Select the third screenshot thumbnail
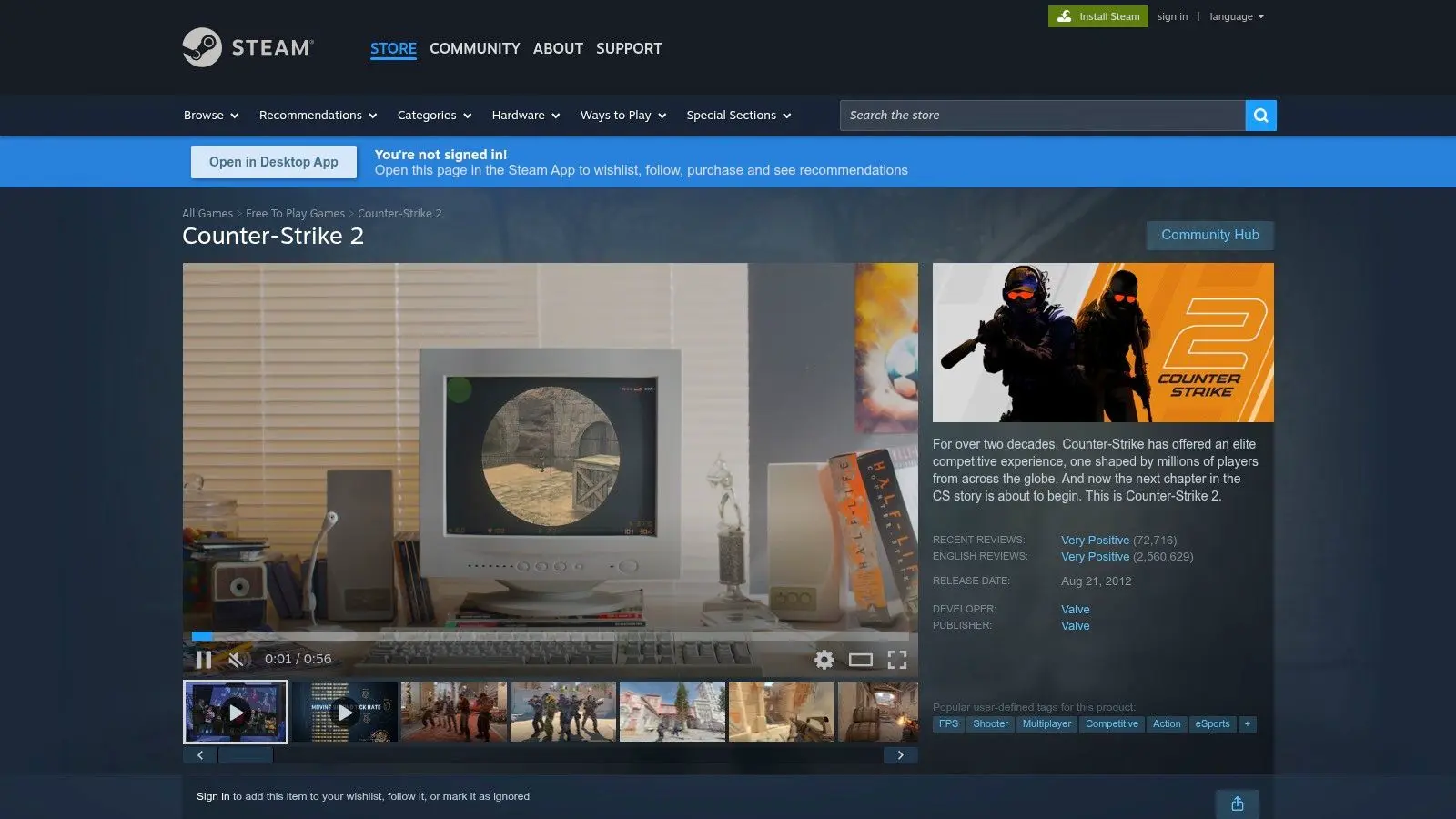The image size is (1456, 819). pos(454,712)
